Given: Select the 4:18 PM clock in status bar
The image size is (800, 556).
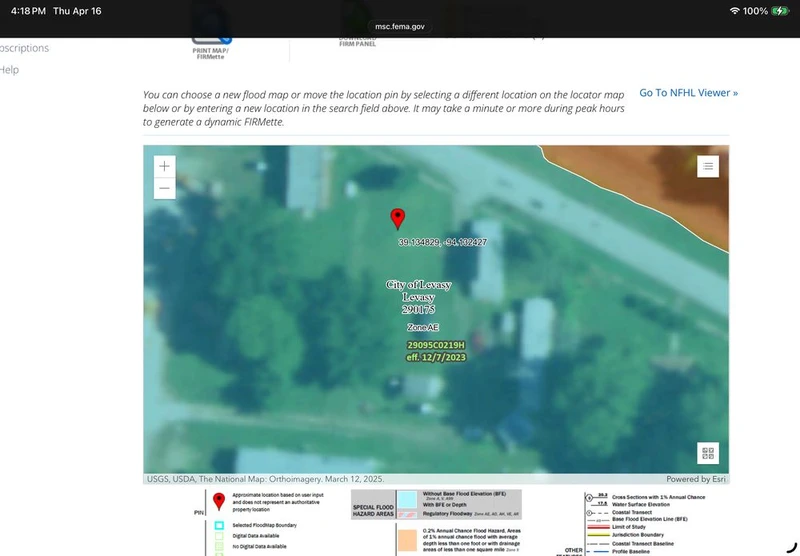Looking at the screenshot, I should [28, 11].
